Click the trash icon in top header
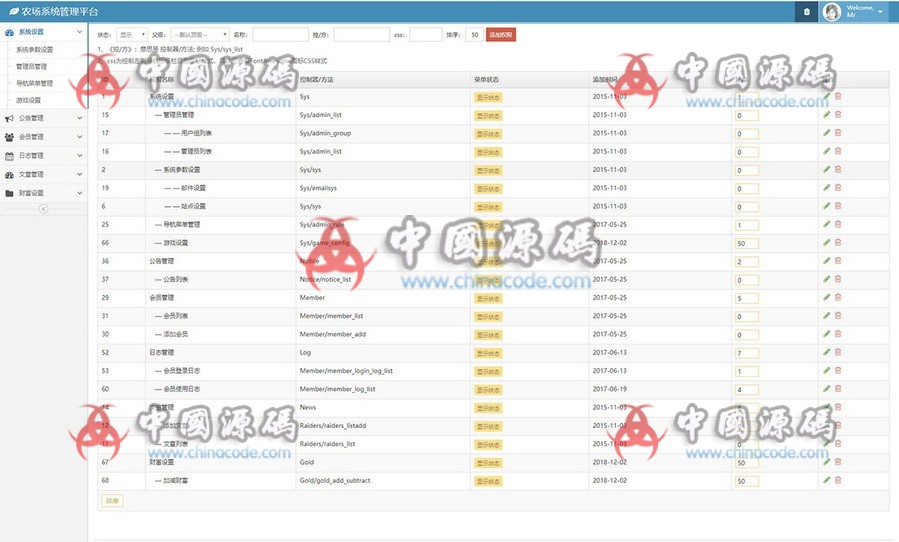The image size is (899, 542). 807,12
